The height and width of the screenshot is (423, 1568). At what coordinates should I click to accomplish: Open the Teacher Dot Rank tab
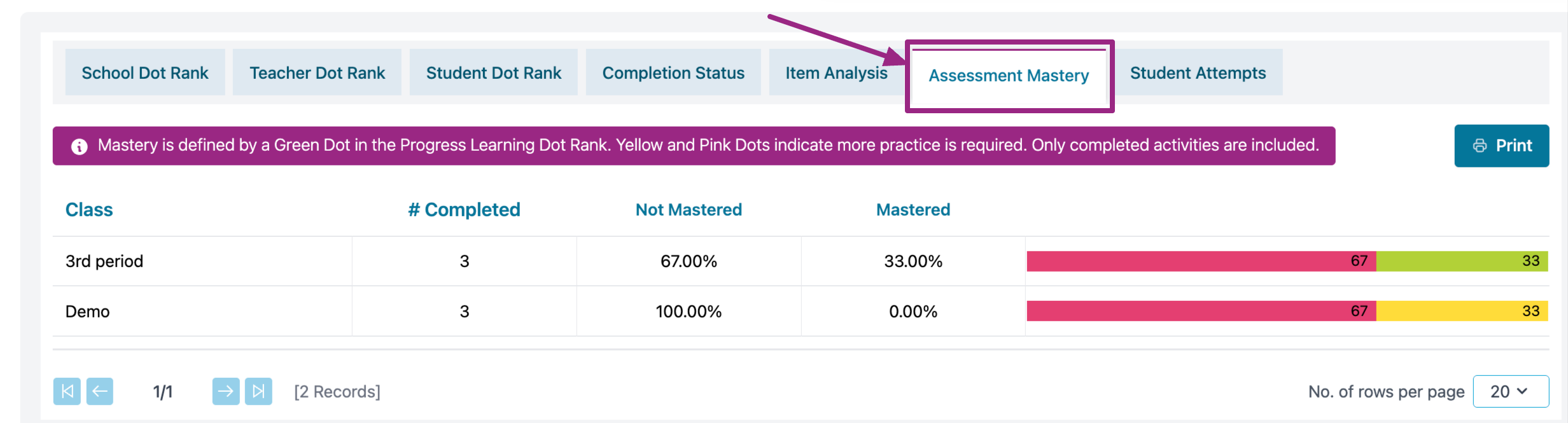[x=317, y=73]
